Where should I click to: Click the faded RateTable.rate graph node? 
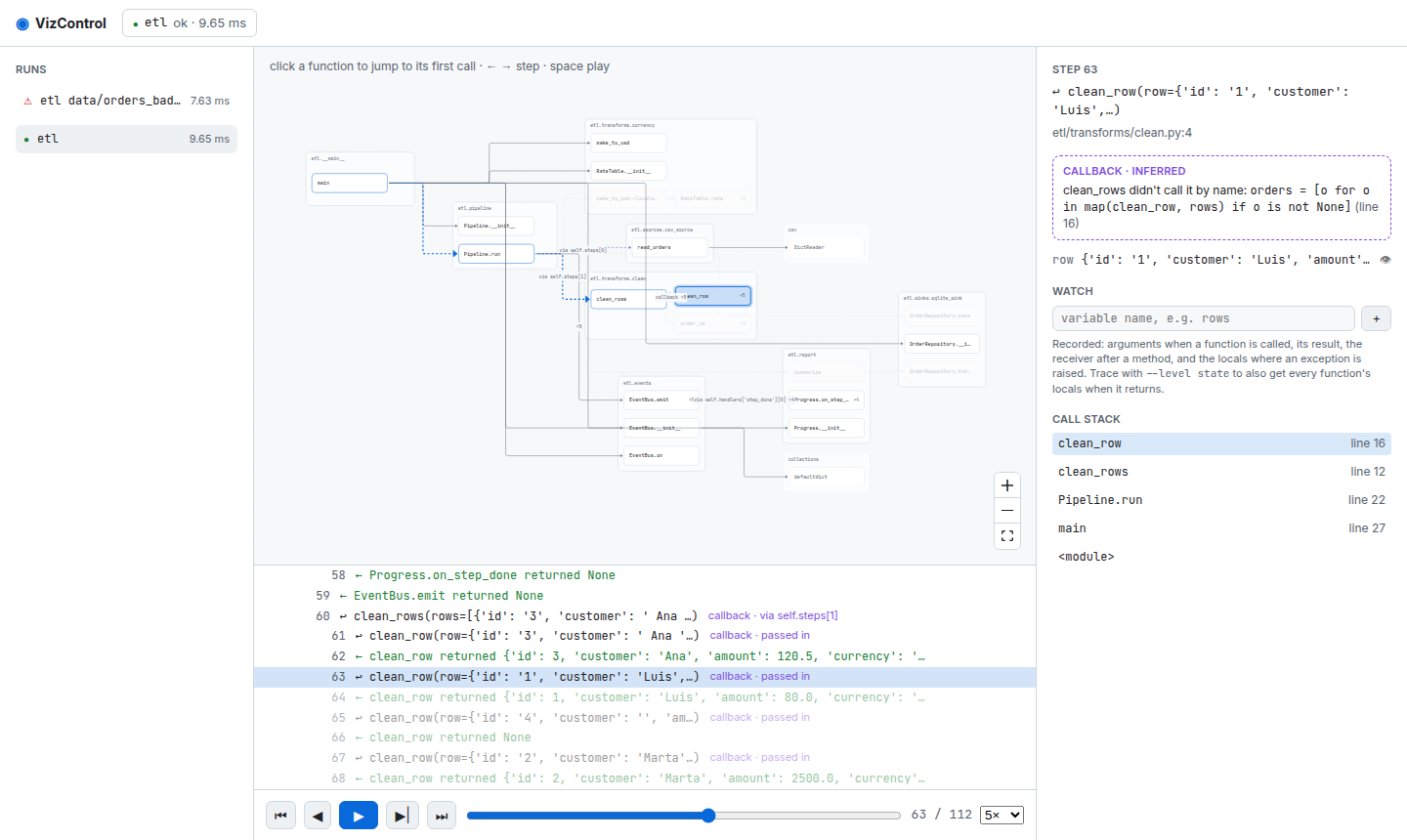click(x=712, y=198)
